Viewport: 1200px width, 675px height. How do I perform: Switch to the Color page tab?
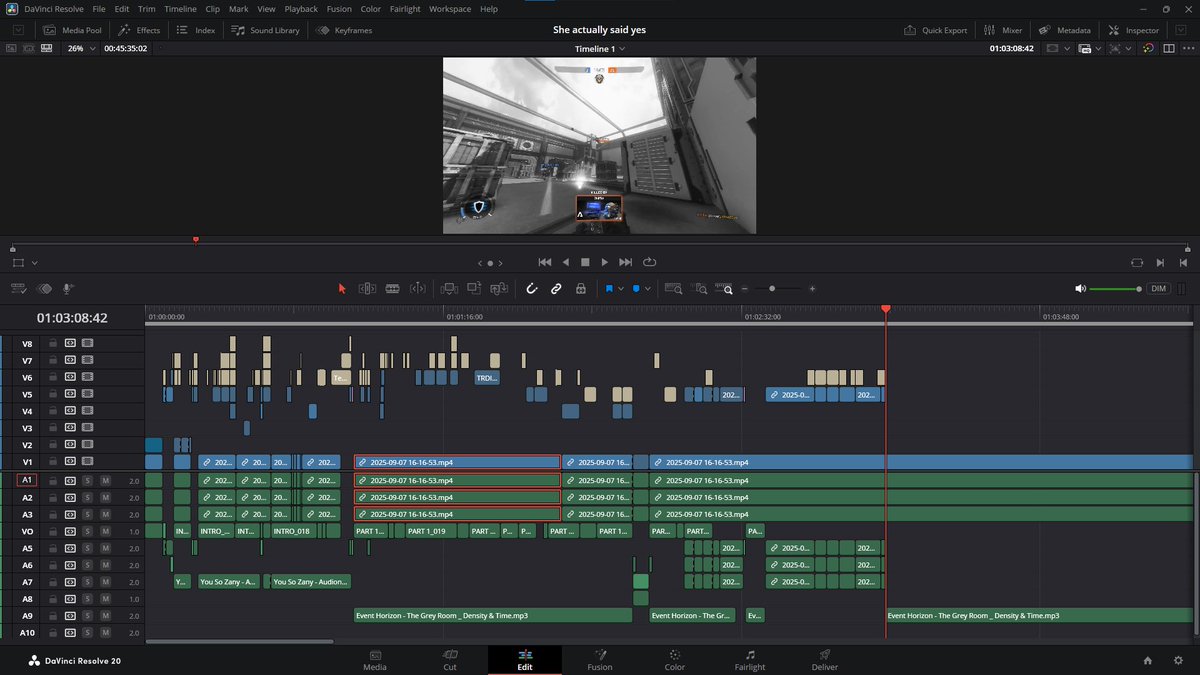(x=675, y=660)
